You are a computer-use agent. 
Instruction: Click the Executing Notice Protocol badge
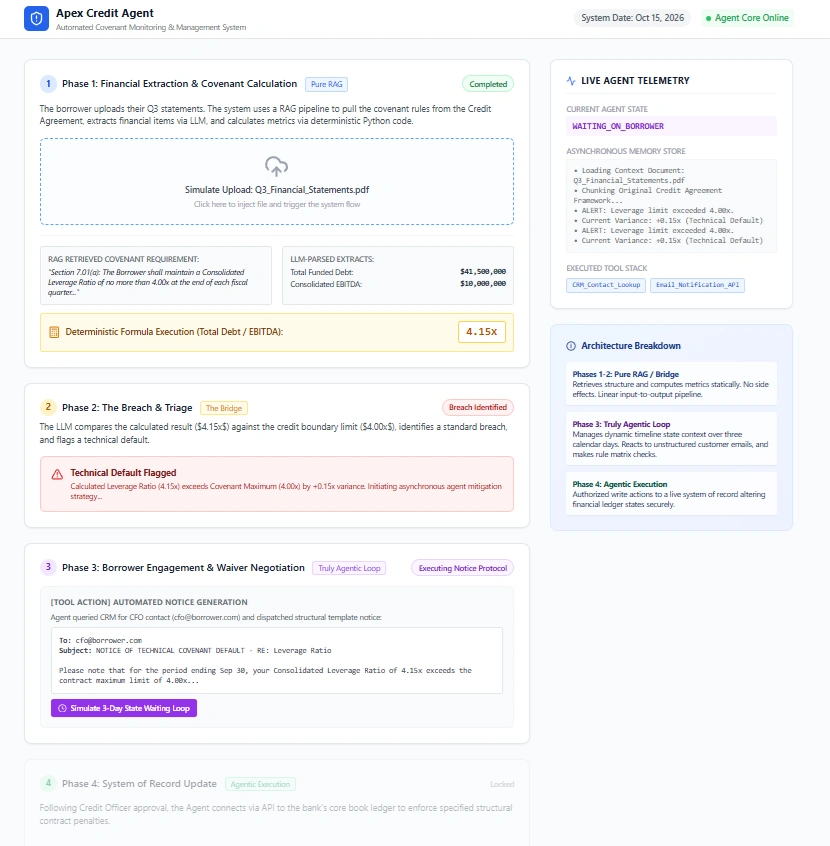(x=462, y=568)
